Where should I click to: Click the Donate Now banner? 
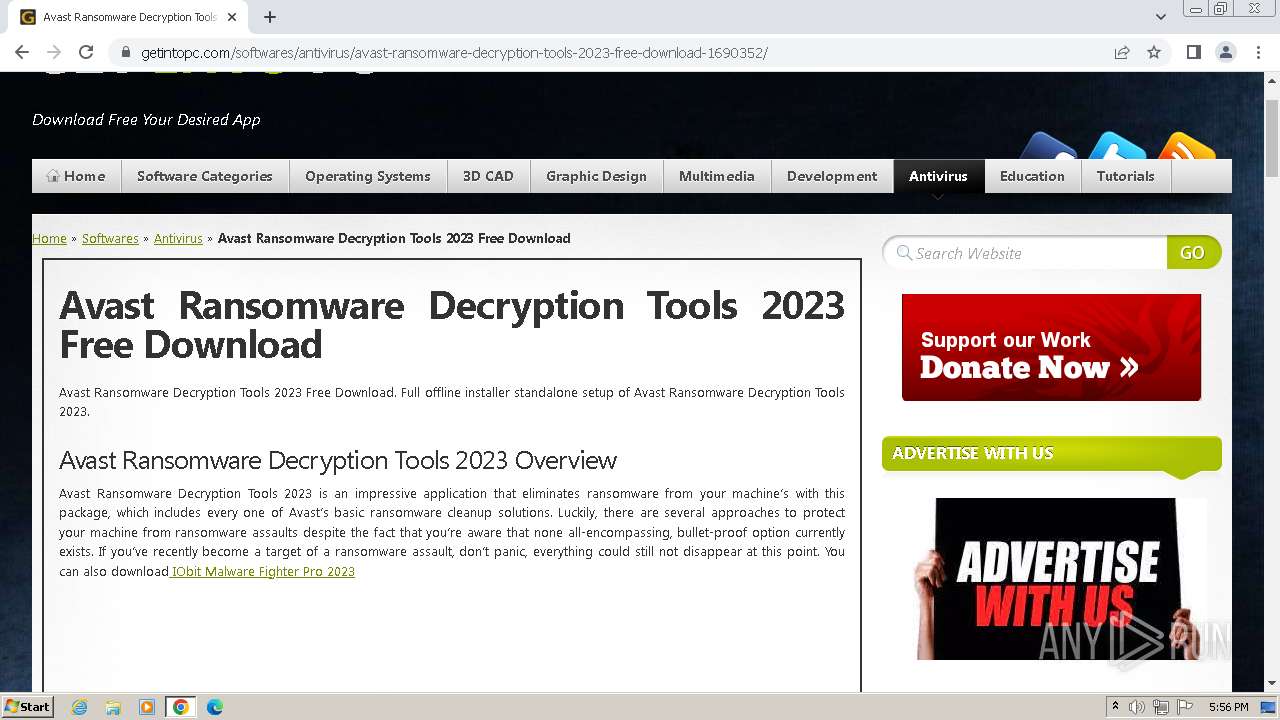(1051, 347)
